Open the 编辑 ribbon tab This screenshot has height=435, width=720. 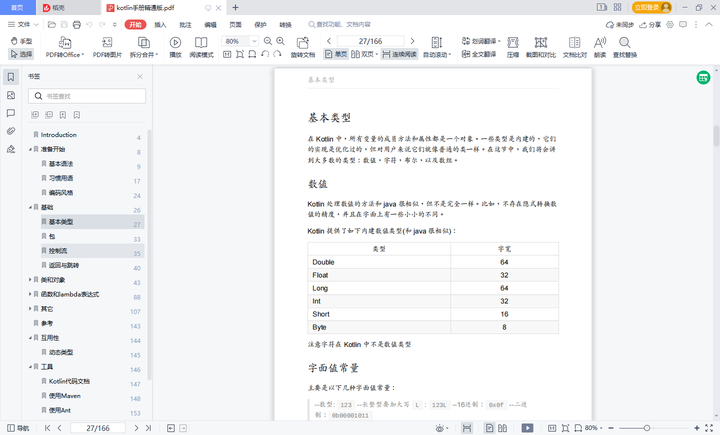[x=210, y=25]
